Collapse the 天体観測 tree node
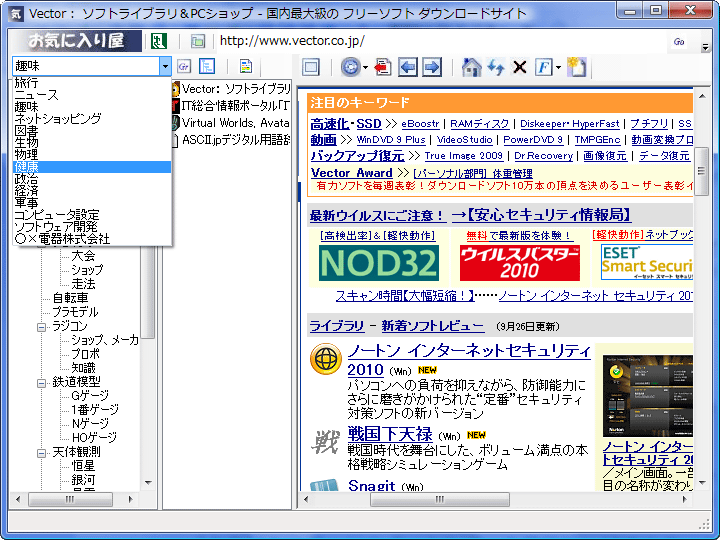This screenshot has width=720, height=540. (x=42, y=452)
